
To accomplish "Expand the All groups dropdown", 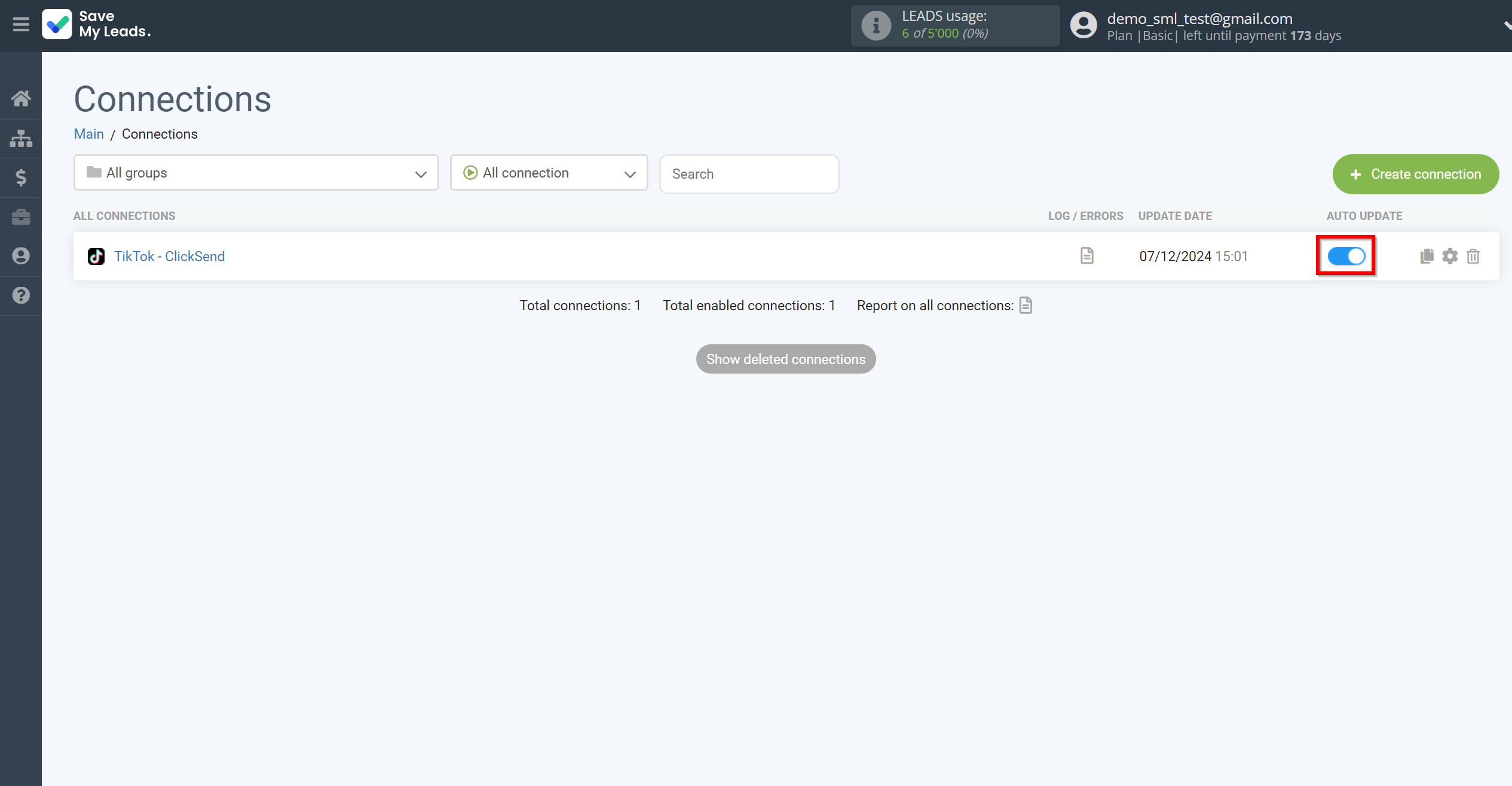I will pyautogui.click(x=256, y=173).
